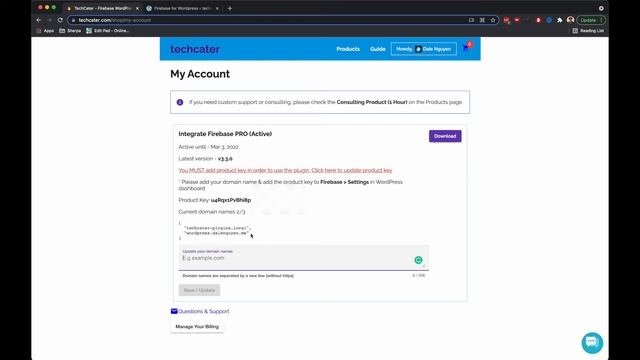Click the red update product key link
This screenshot has width=640, height=360.
pos(285,170)
